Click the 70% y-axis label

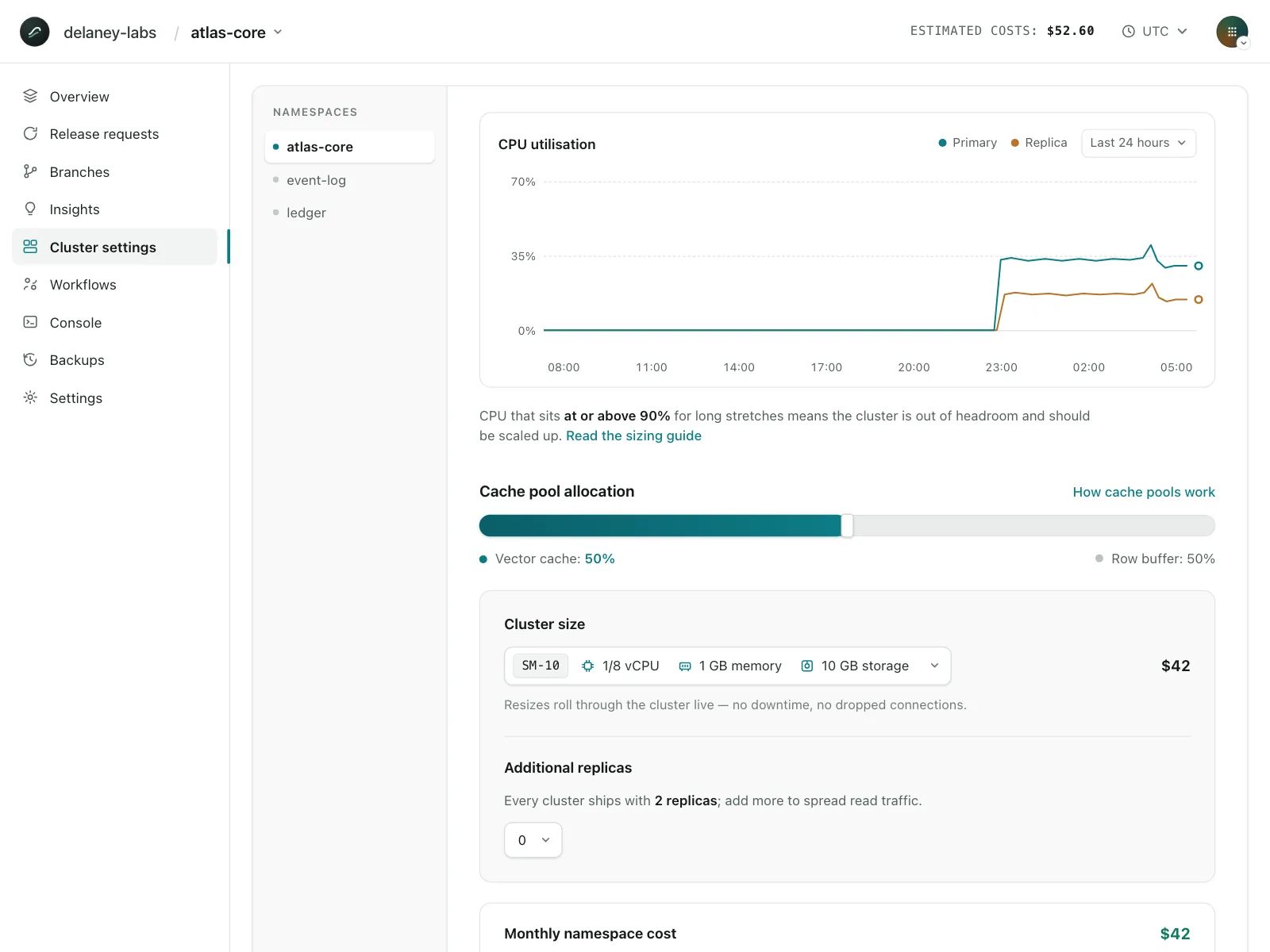point(523,182)
